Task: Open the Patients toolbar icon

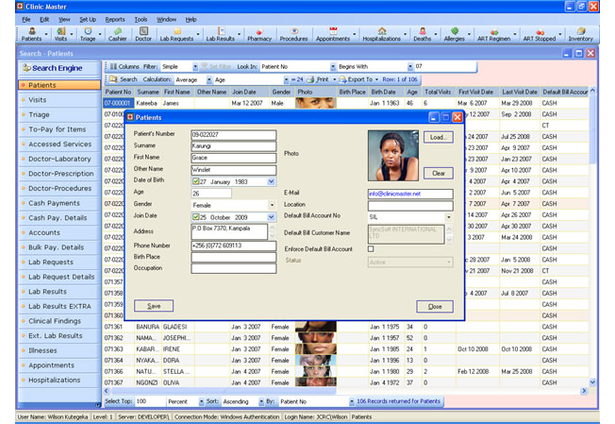Action: tap(31, 35)
